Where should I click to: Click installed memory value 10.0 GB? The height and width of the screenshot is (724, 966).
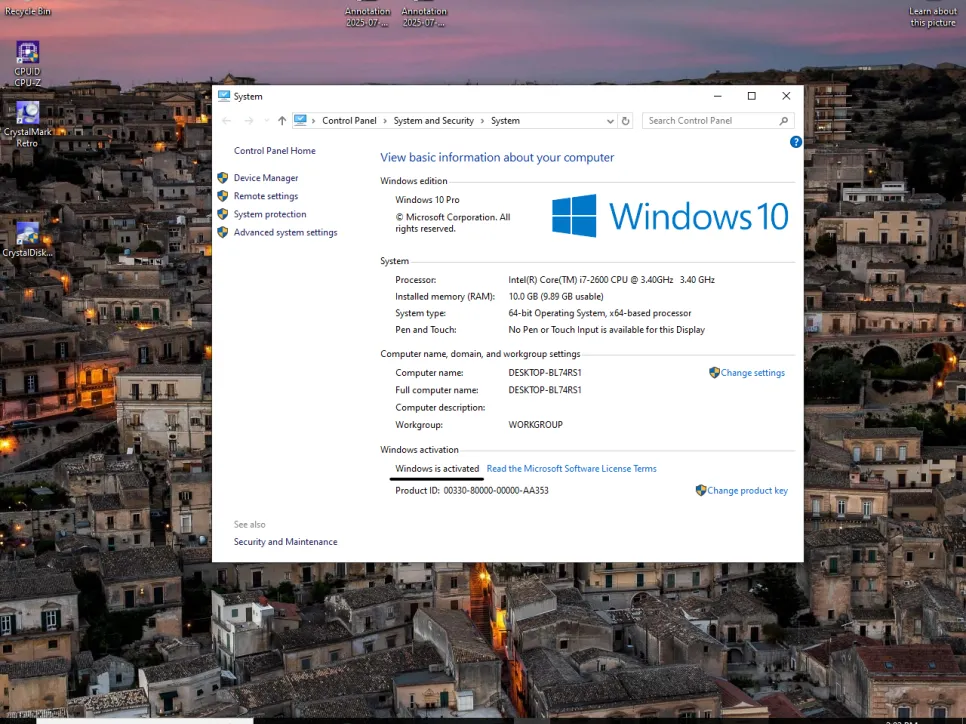click(556, 296)
